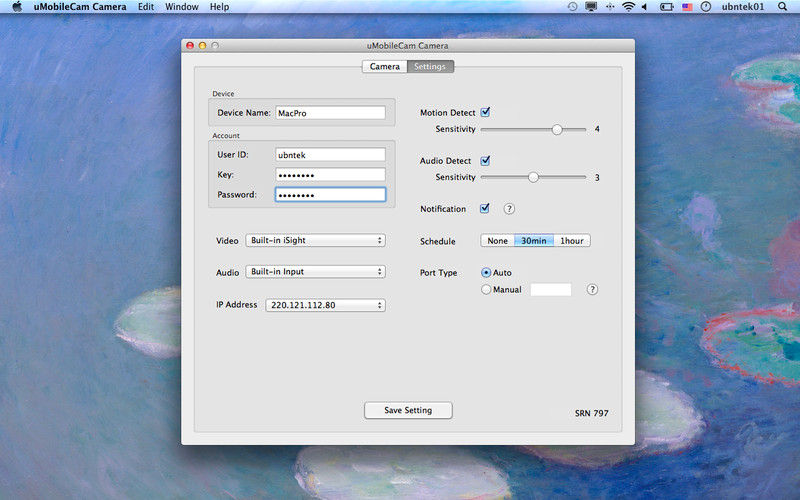Viewport: 800px width, 500px height.
Task: Click the SRN 797 text
Action: click(x=591, y=413)
